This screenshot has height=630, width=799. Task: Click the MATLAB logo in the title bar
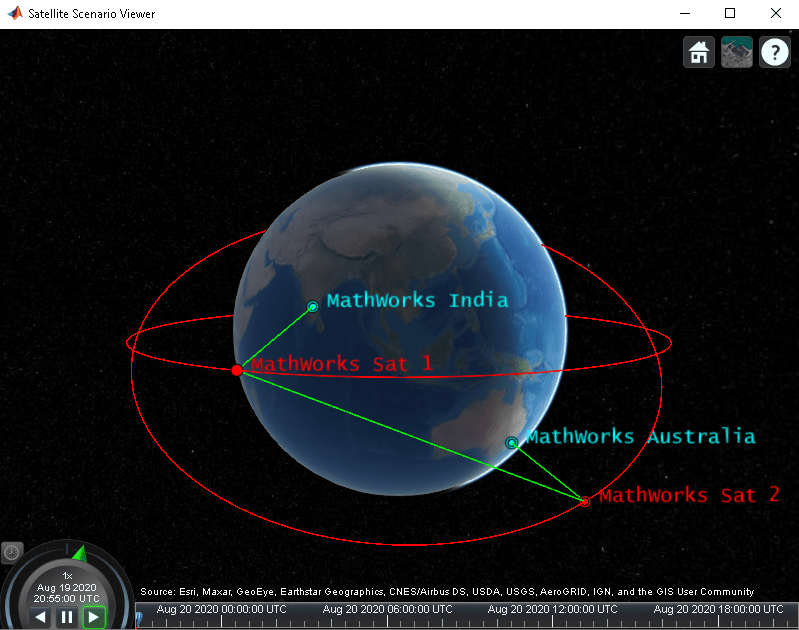15,13
